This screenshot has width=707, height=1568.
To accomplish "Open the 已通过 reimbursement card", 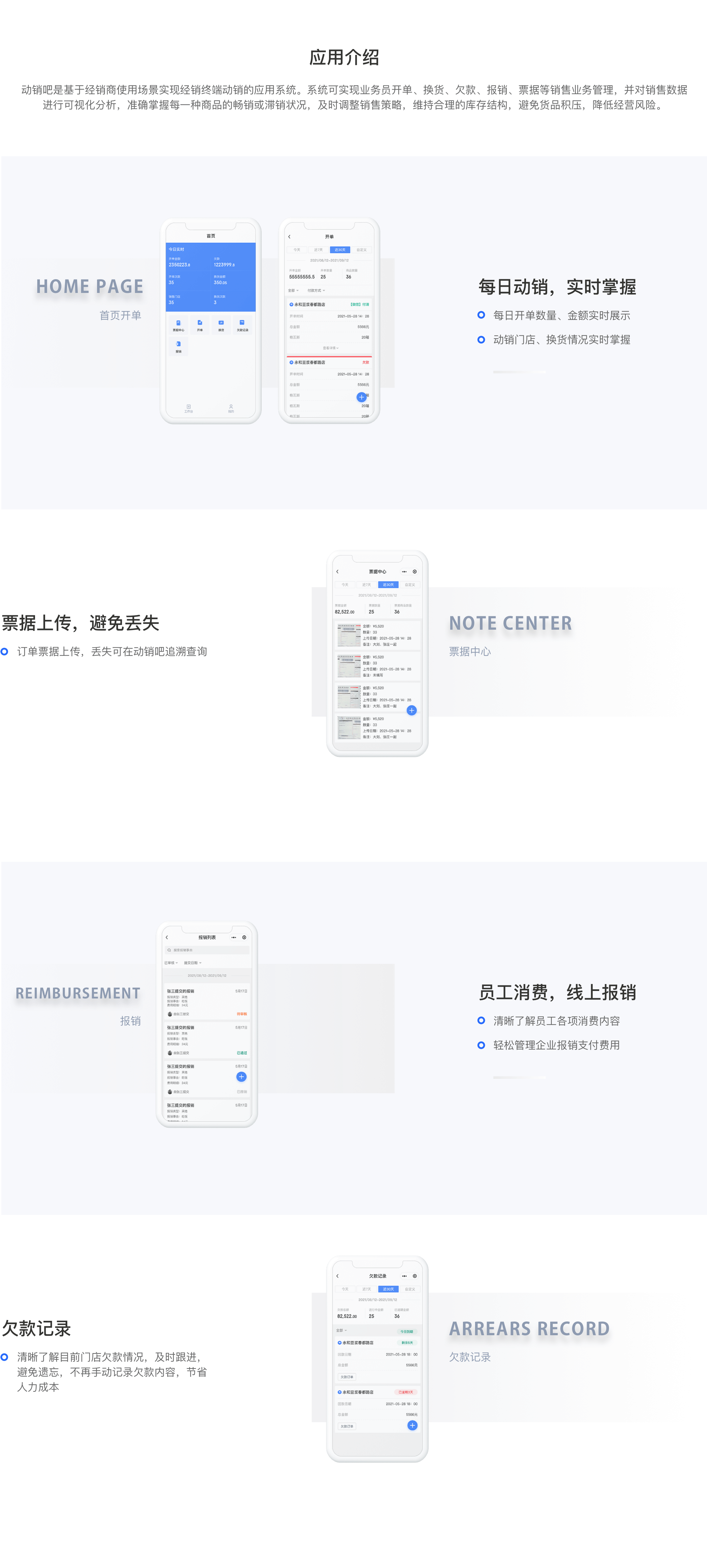I will point(207,1040).
